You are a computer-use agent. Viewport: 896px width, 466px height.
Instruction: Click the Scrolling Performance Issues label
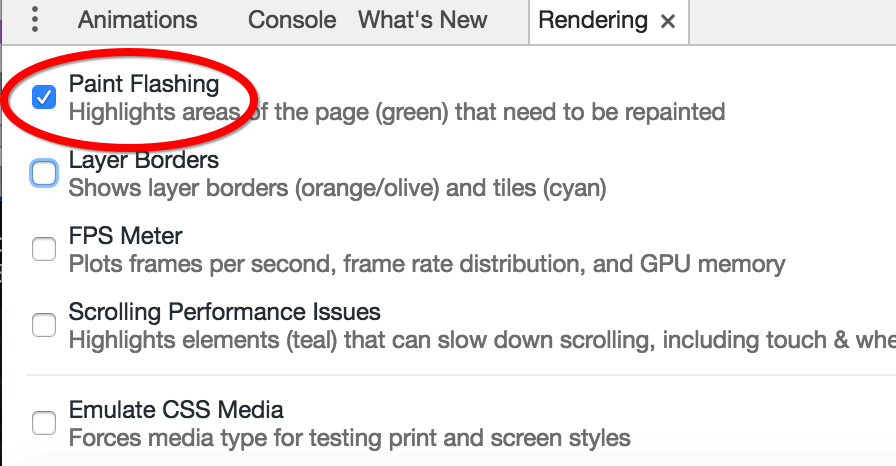[x=225, y=312]
